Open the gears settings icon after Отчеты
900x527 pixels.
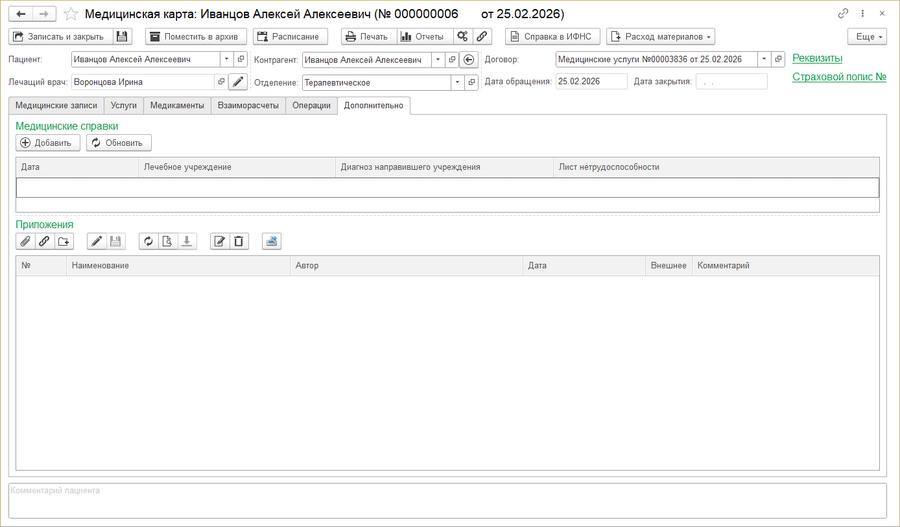coord(462,36)
